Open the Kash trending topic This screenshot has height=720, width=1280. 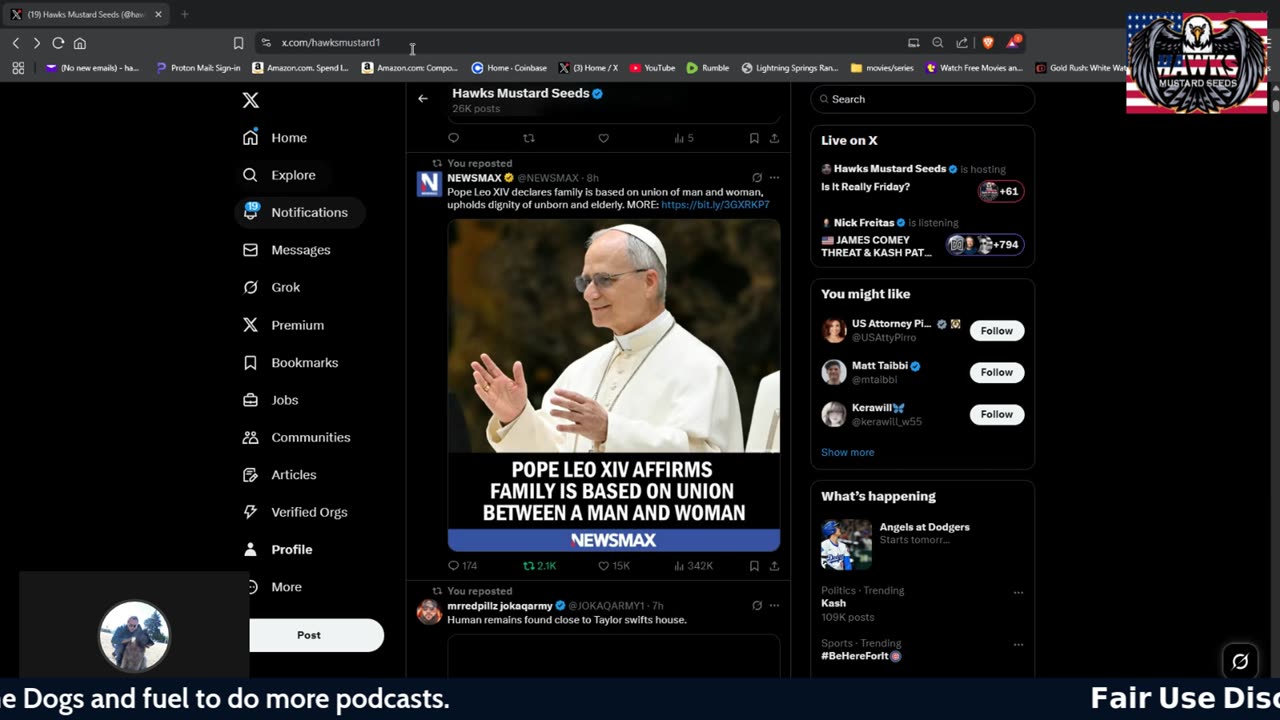834,604
